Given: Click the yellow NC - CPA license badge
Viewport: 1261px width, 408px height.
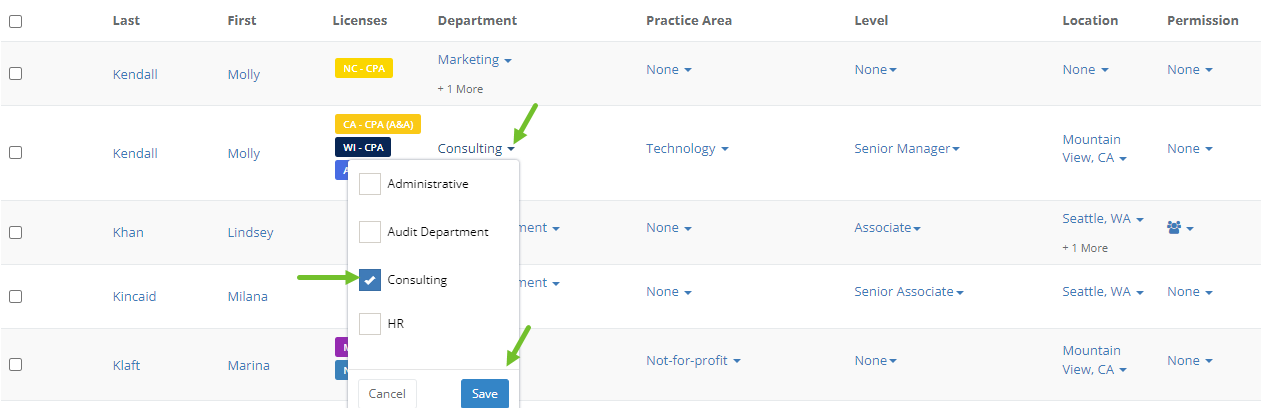Looking at the screenshot, I should pos(364,68).
